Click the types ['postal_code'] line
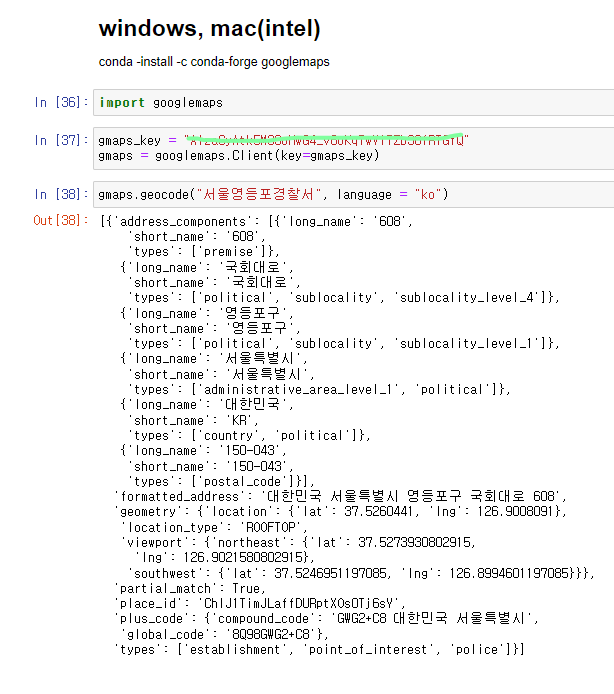This screenshot has width=614, height=694. (x=222, y=482)
